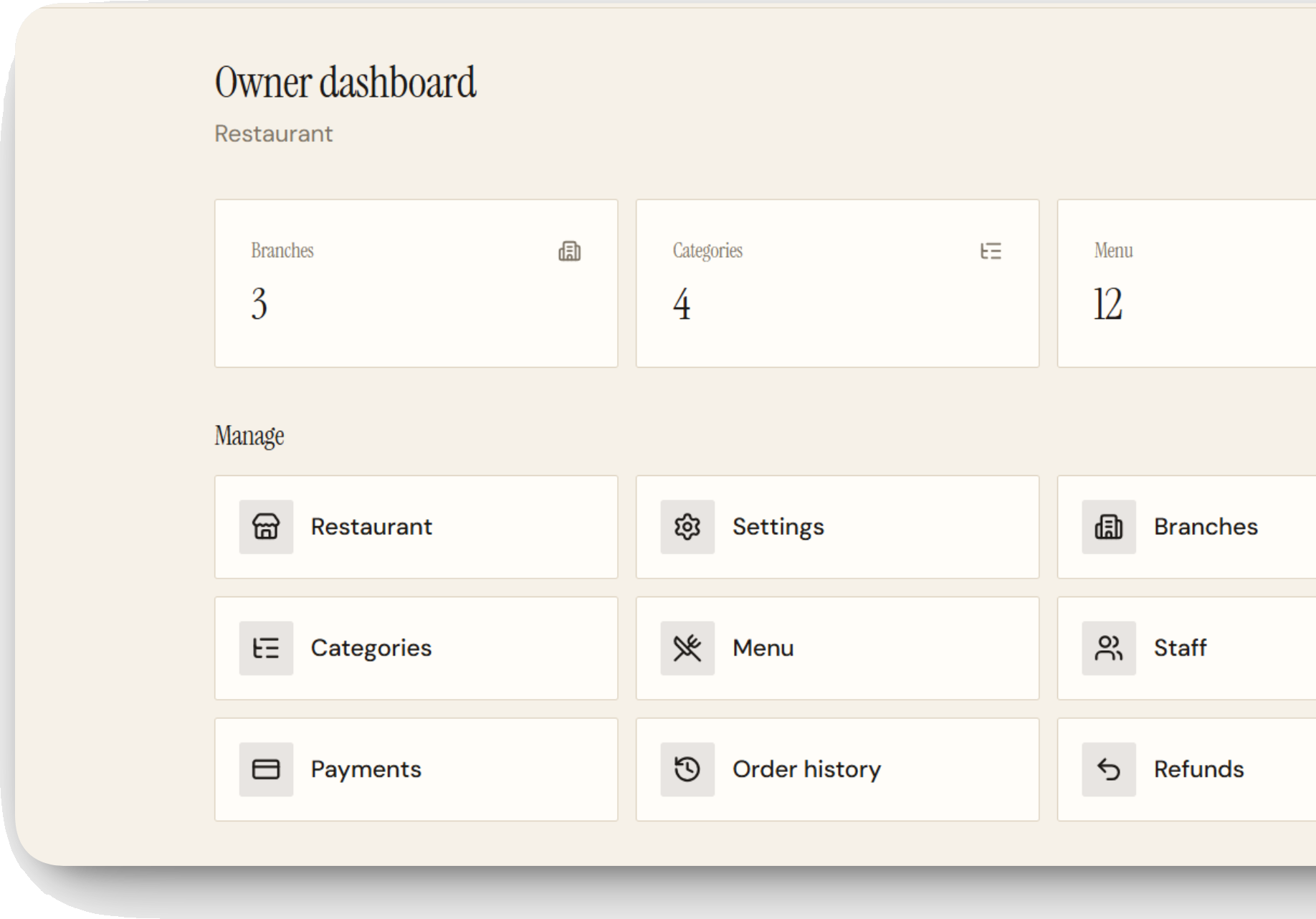Viewport: 1316px width, 919px height.
Task: Click the credit card icon beside Payments
Action: 266,769
